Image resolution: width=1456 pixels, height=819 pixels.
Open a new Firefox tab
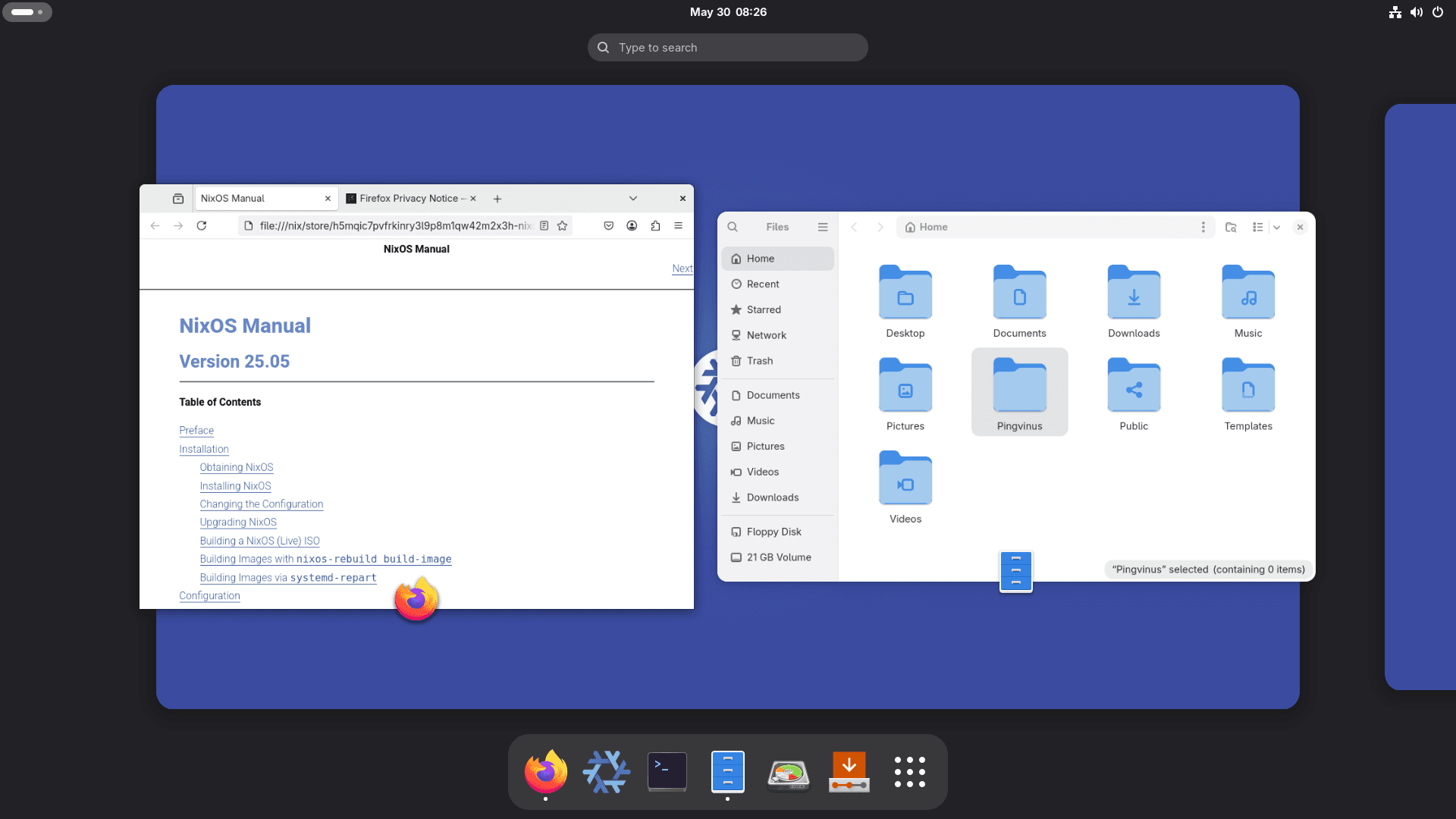[x=497, y=199]
